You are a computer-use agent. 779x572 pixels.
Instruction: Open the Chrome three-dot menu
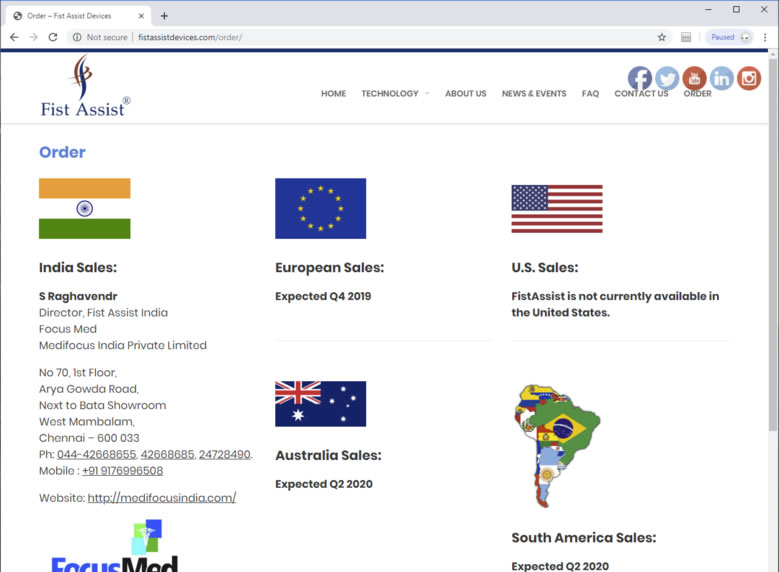(765, 37)
